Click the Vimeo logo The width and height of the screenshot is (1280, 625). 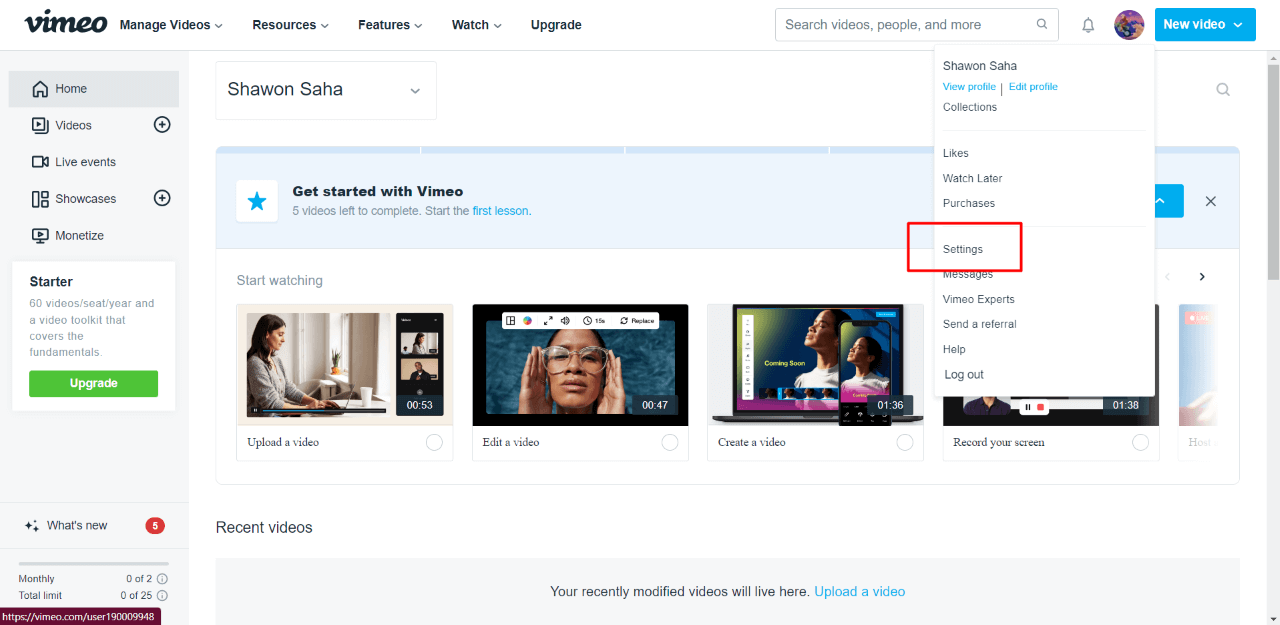pos(65,22)
